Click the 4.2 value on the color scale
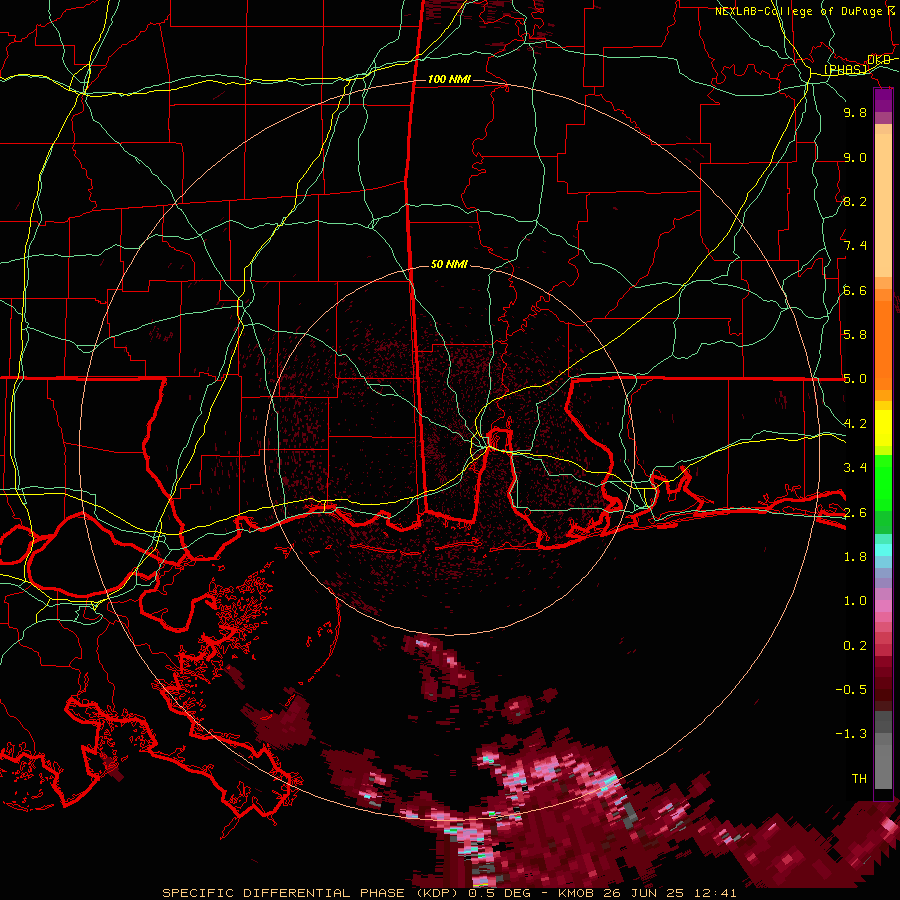 (855, 424)
